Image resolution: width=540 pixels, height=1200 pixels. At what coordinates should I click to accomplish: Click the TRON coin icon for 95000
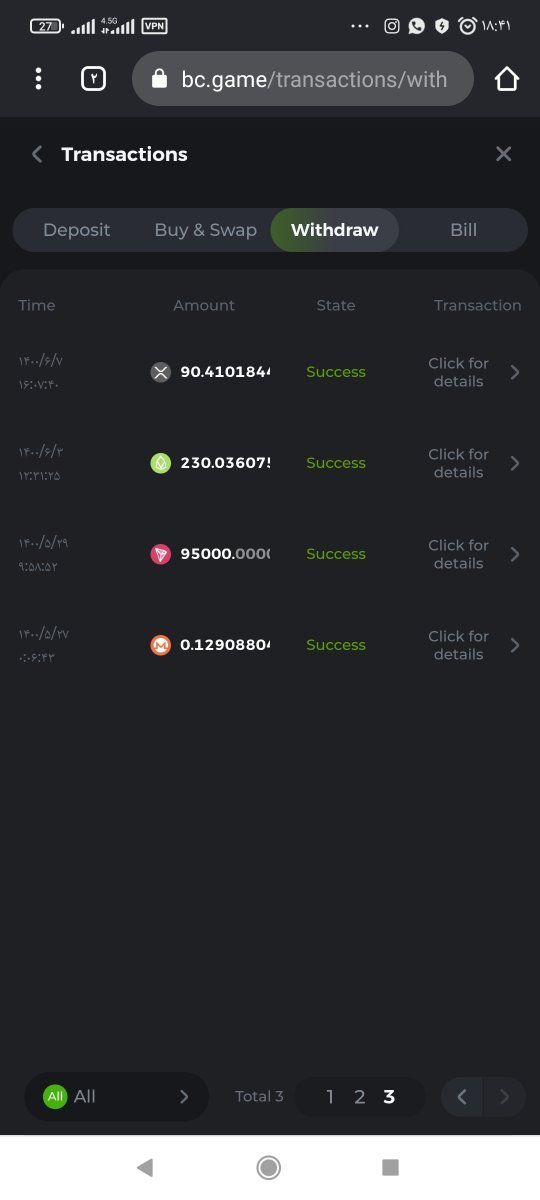tap(161, 554)
